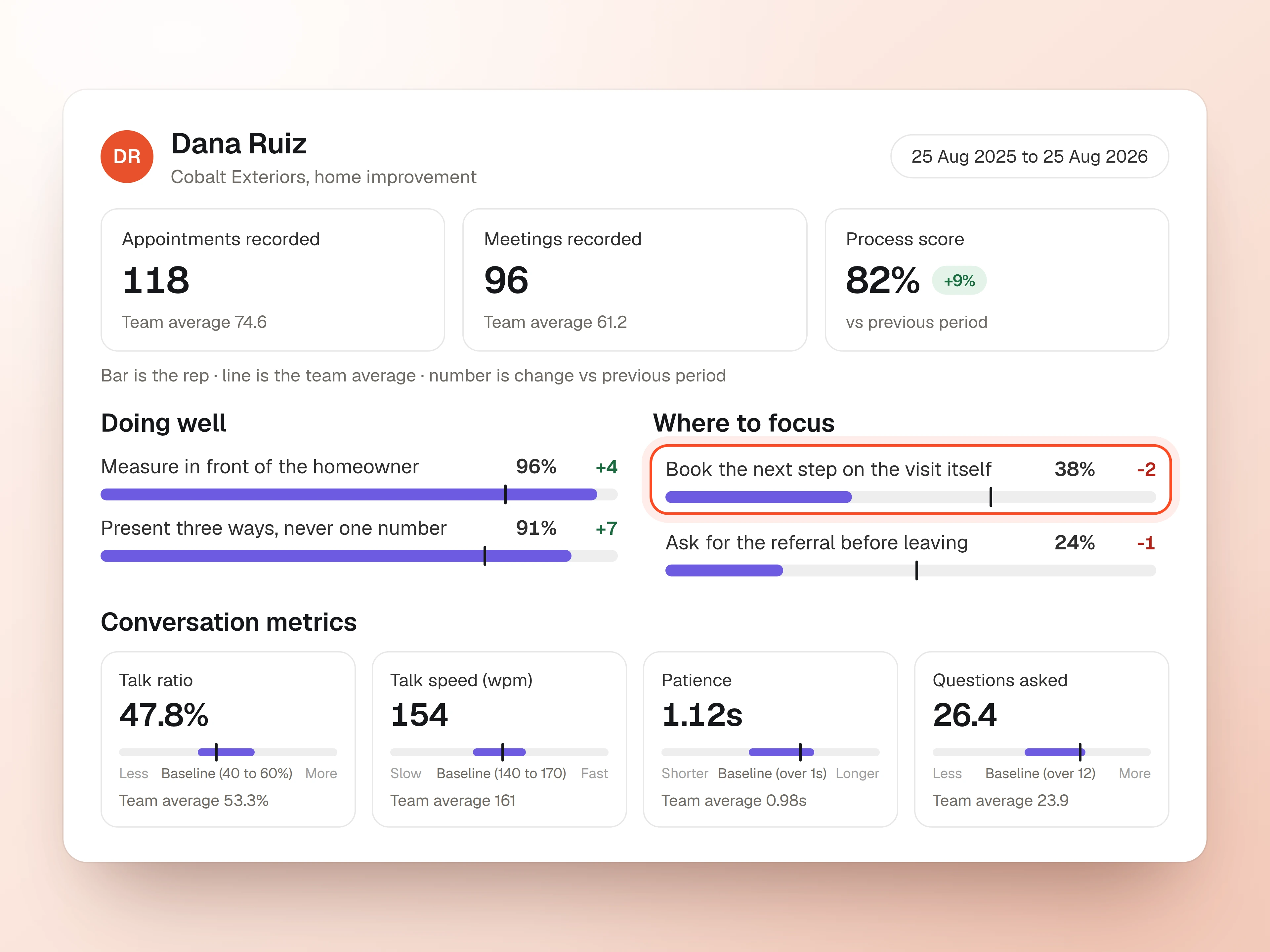
Task: Click the Measure in front of homeowner progress bar
Action: point(359,494)
